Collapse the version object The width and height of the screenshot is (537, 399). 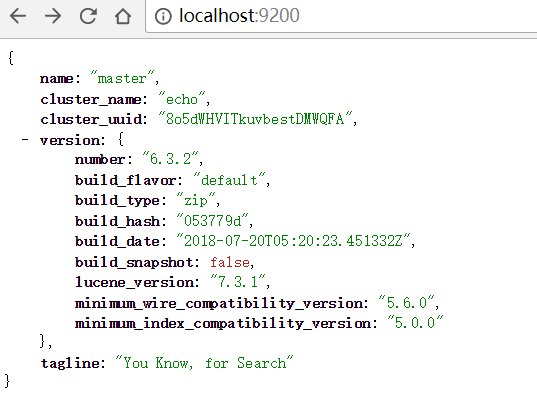[x=25, y=140]
